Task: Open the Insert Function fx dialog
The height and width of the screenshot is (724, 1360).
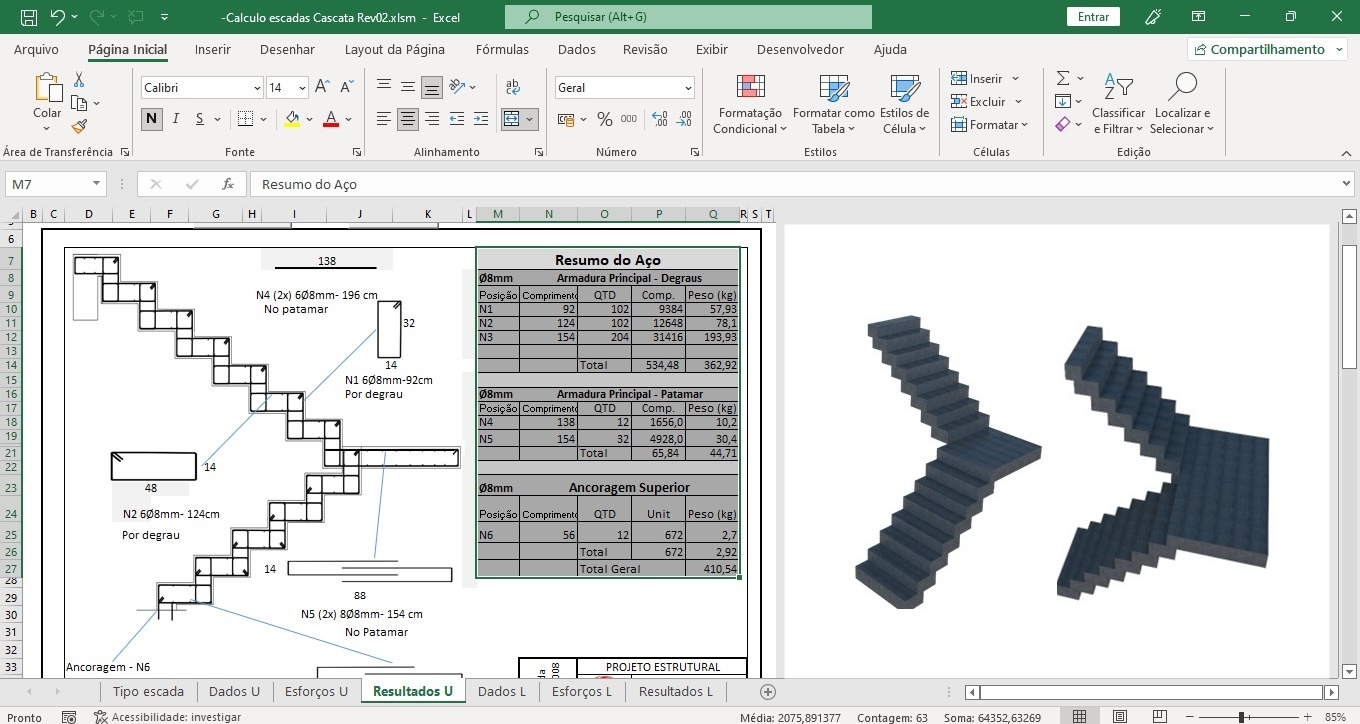Action: pyautogui.click(x=228, y=184)
